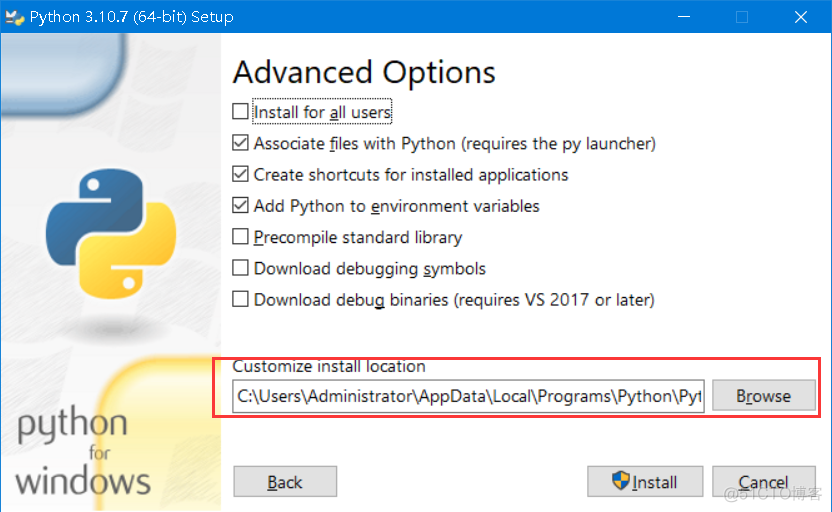Click the disabled maximize window button
The height and width of the screenshot is (512, 832).
pyautogui.click(x=741, y=16)
